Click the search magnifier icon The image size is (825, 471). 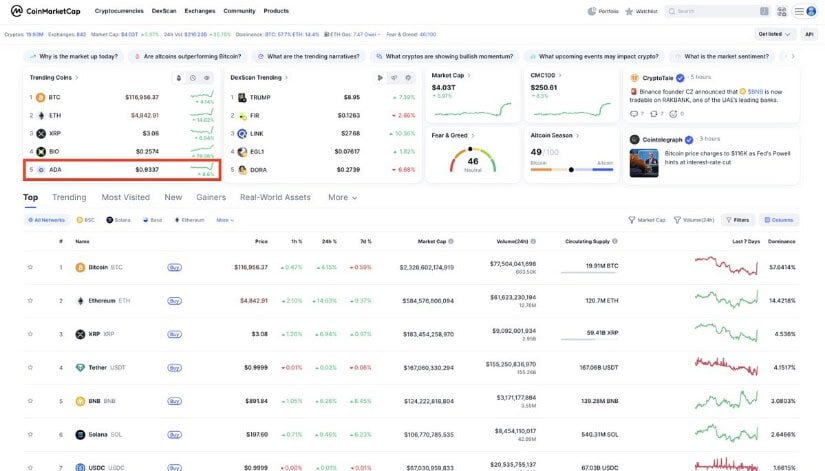click(672, 11)
